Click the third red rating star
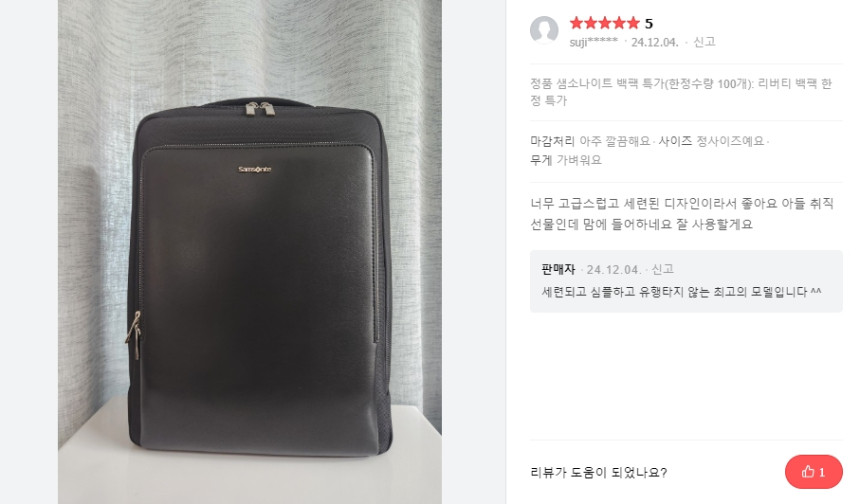 click(604, 23)
